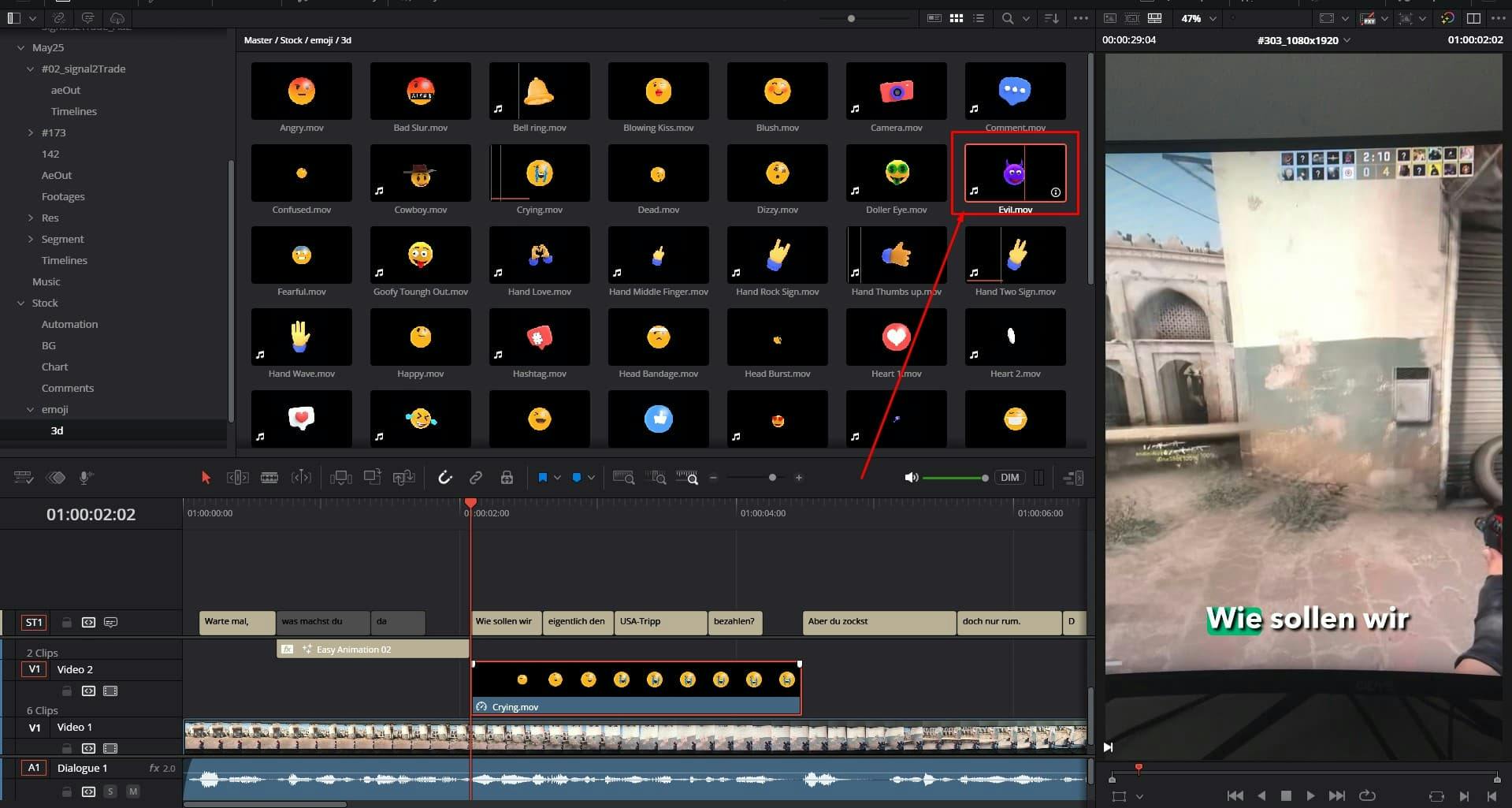Open the Automation bin

[x=69, y=324]
